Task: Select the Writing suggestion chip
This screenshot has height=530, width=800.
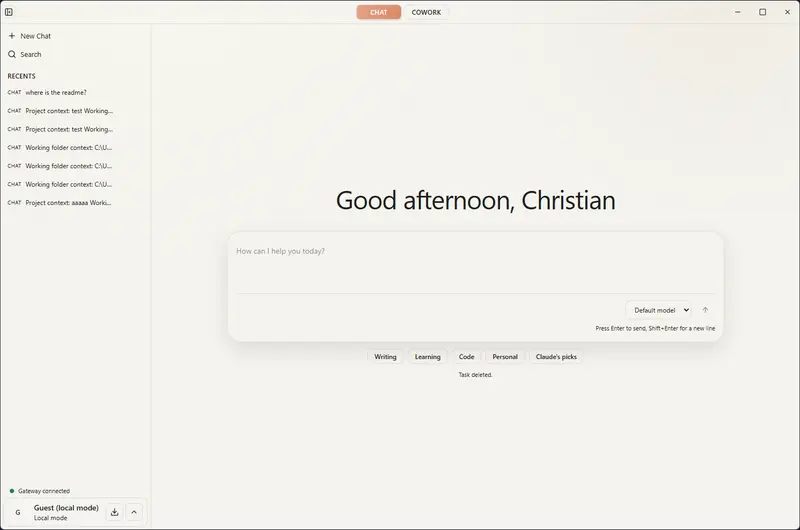Action: [x=385, y=357]
